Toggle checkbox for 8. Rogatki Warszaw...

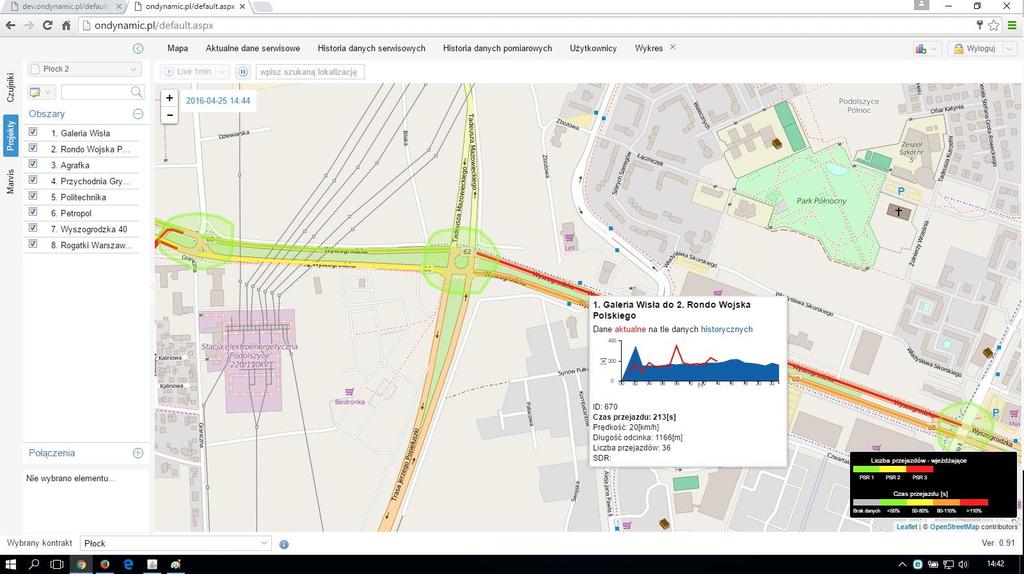point(33,244)
